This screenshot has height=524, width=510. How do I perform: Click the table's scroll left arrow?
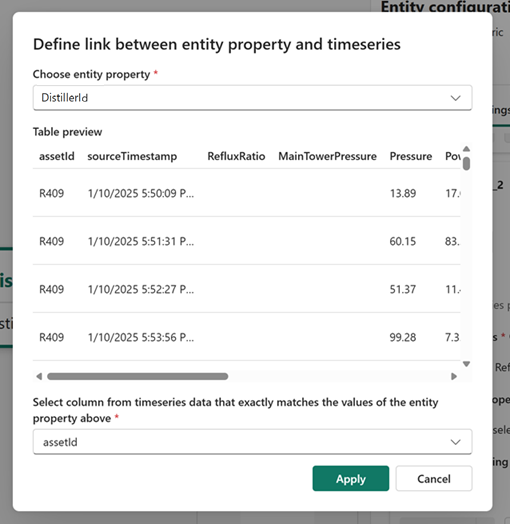pos(39,377)
